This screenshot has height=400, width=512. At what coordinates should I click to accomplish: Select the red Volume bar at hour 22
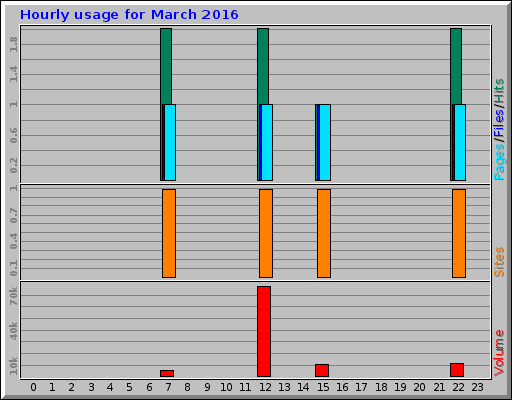click(457, 370)
